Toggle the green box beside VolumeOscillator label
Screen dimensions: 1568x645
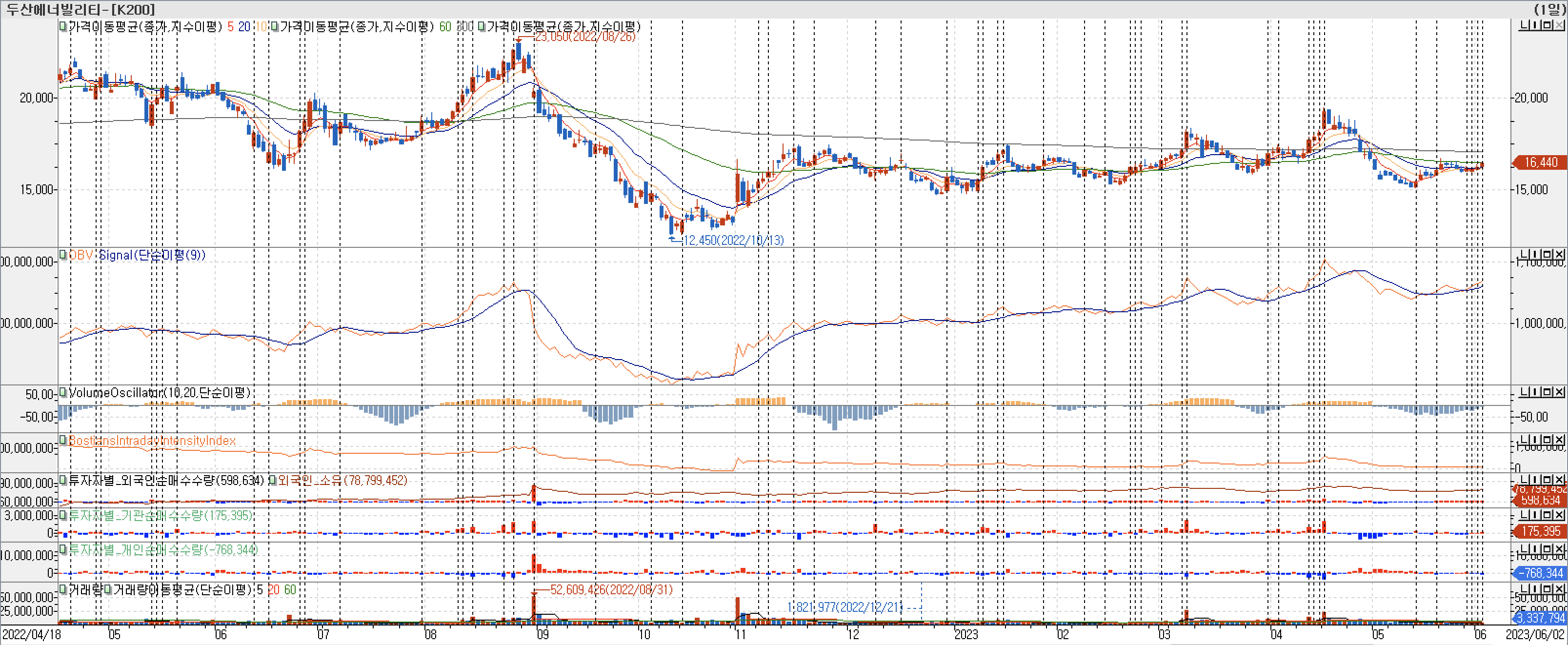pos(63,392)
